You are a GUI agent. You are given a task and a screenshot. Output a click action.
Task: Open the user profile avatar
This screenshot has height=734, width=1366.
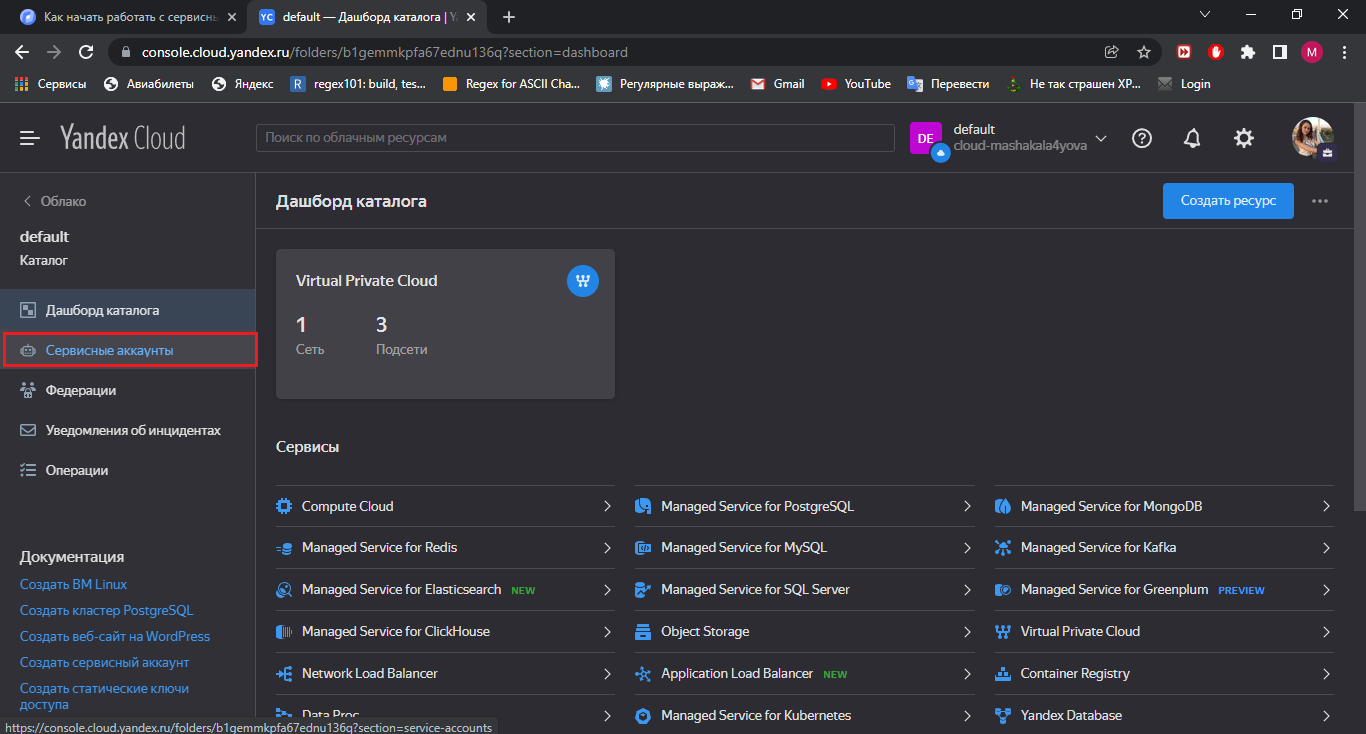pyautogui.click(x=1313, y=138)
